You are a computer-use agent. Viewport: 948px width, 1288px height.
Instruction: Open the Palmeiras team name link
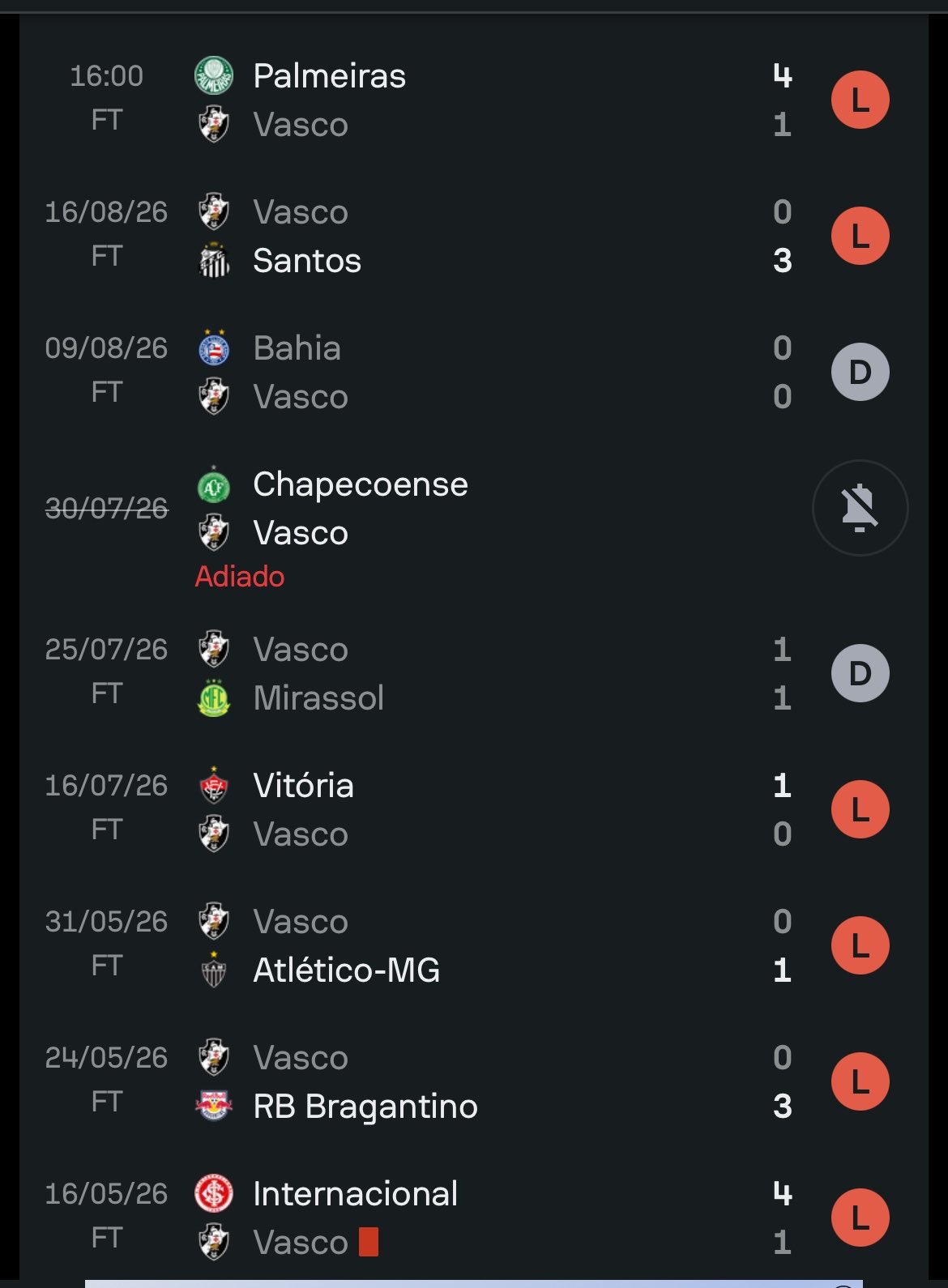click(329, 76)
